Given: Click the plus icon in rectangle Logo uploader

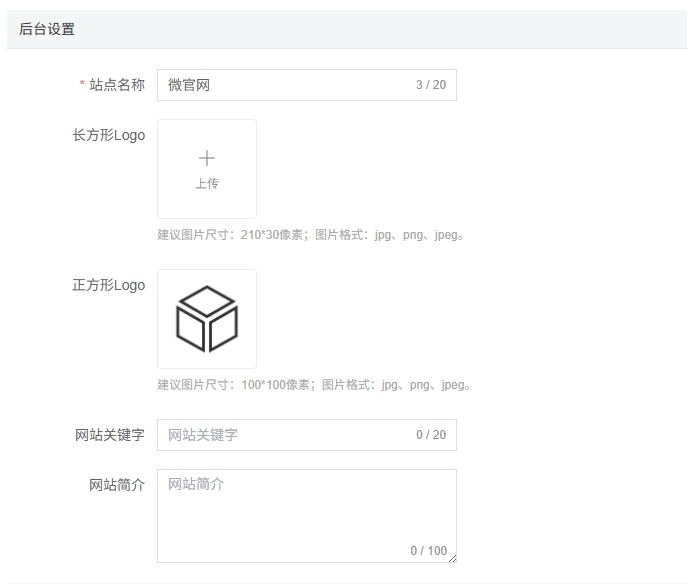Looking at the screenshot, I should [x=207, y=158].
